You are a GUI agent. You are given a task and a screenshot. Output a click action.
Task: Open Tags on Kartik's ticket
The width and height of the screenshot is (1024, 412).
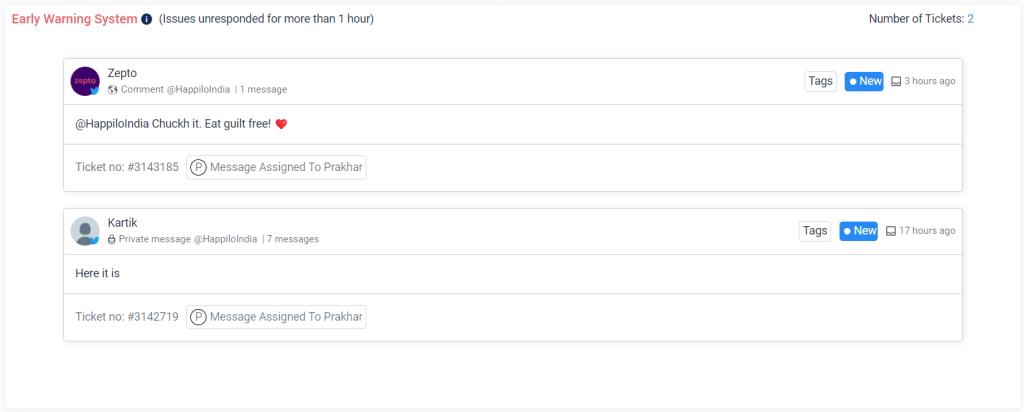(x=815, y=231)
